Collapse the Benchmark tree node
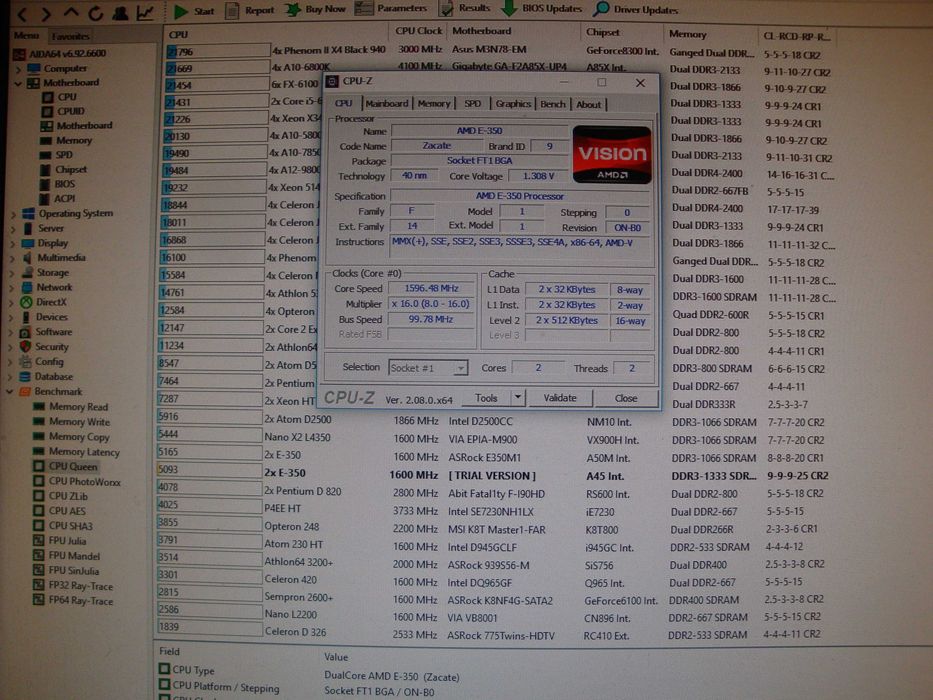 point(10,392)
